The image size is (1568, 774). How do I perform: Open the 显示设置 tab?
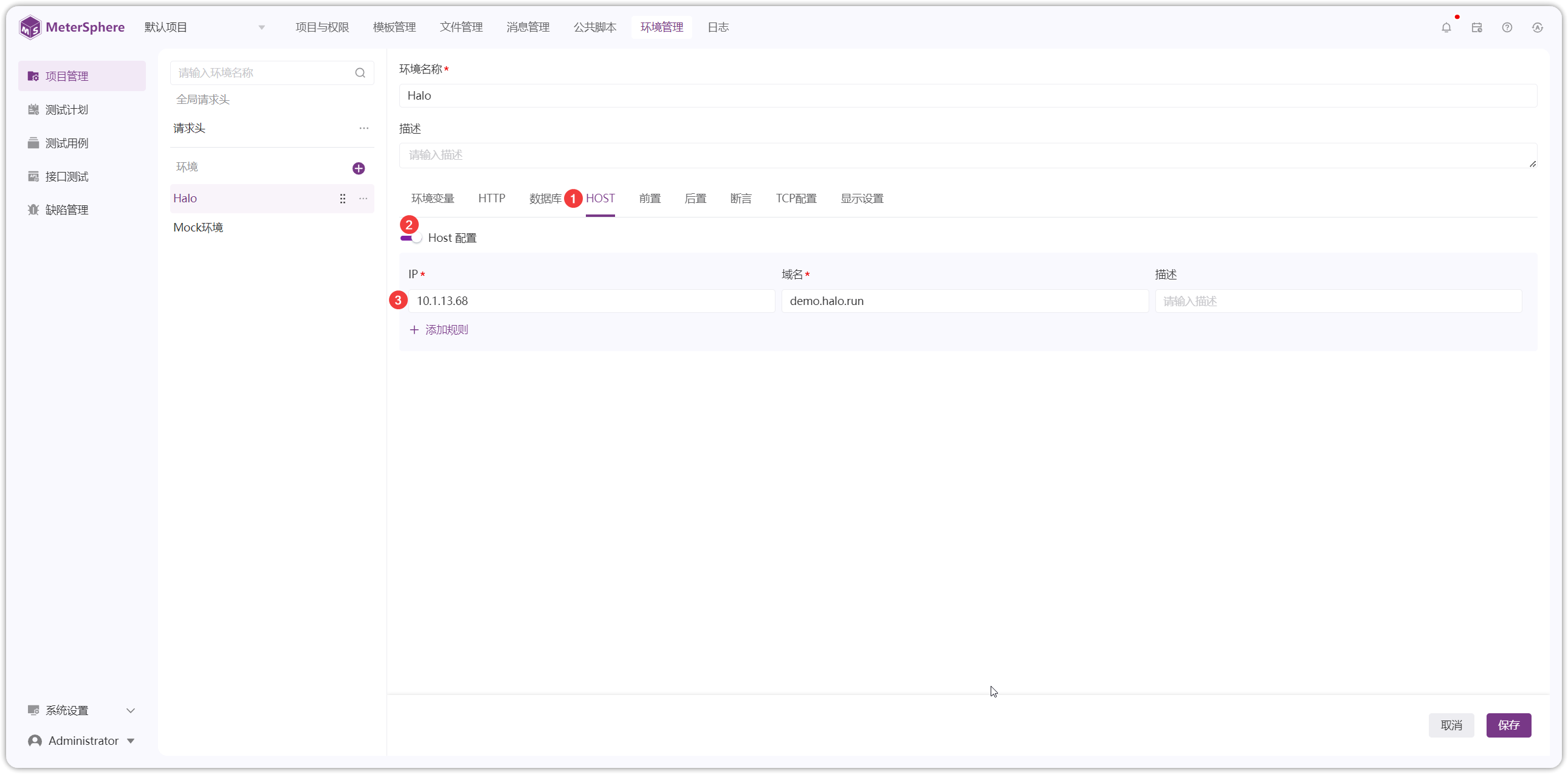(862, 199)
